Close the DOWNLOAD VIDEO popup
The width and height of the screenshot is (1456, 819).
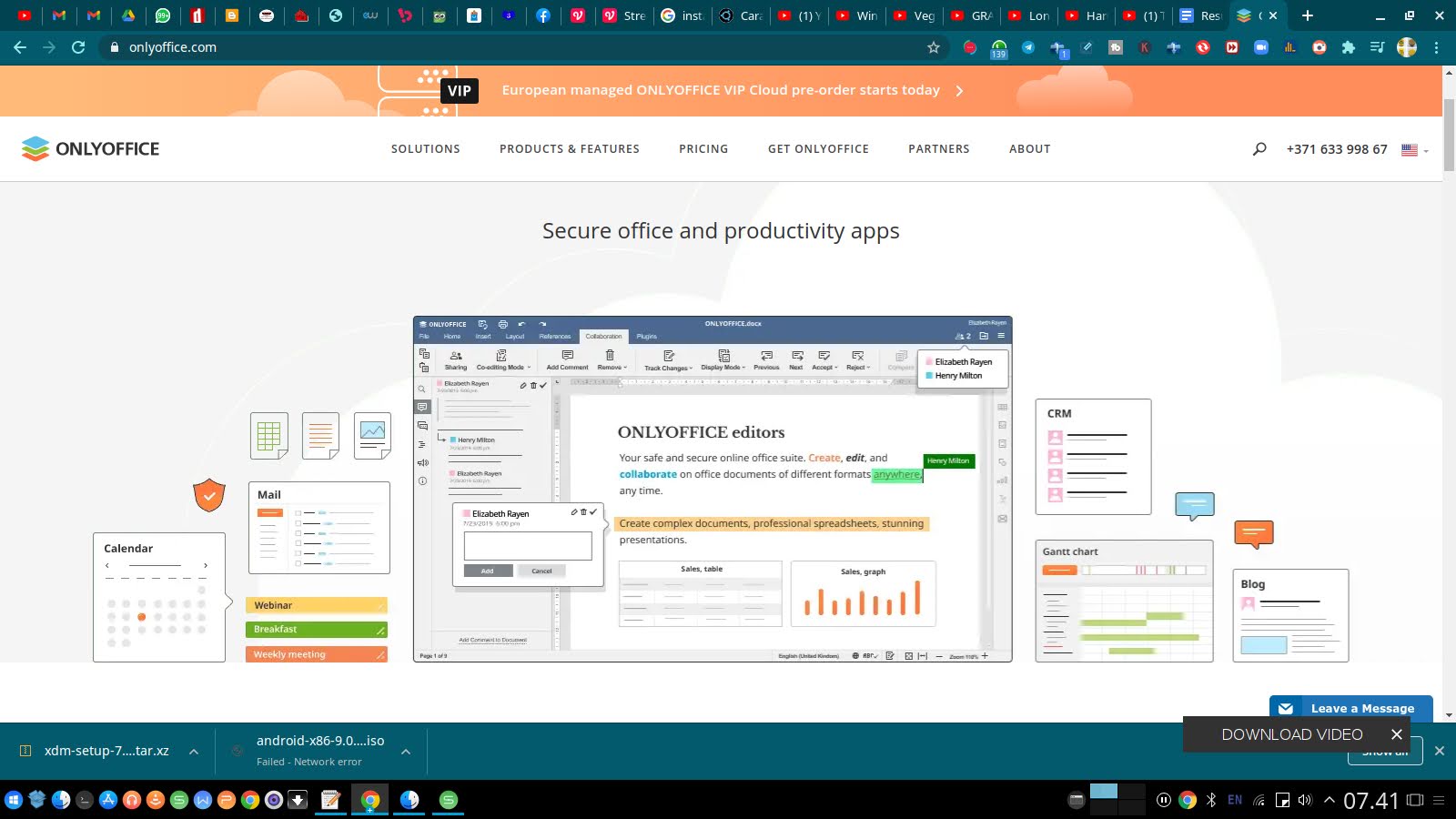[x=1397, y=734]
